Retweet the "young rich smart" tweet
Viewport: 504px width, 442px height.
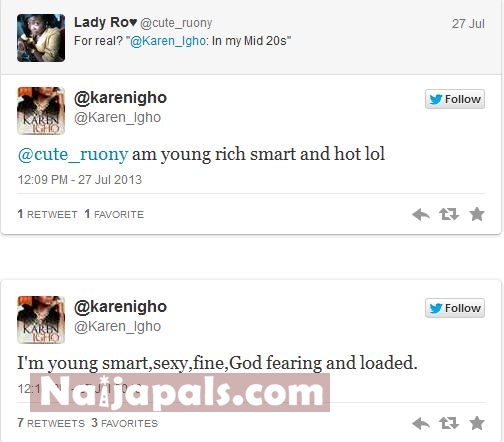pos(449,214)
